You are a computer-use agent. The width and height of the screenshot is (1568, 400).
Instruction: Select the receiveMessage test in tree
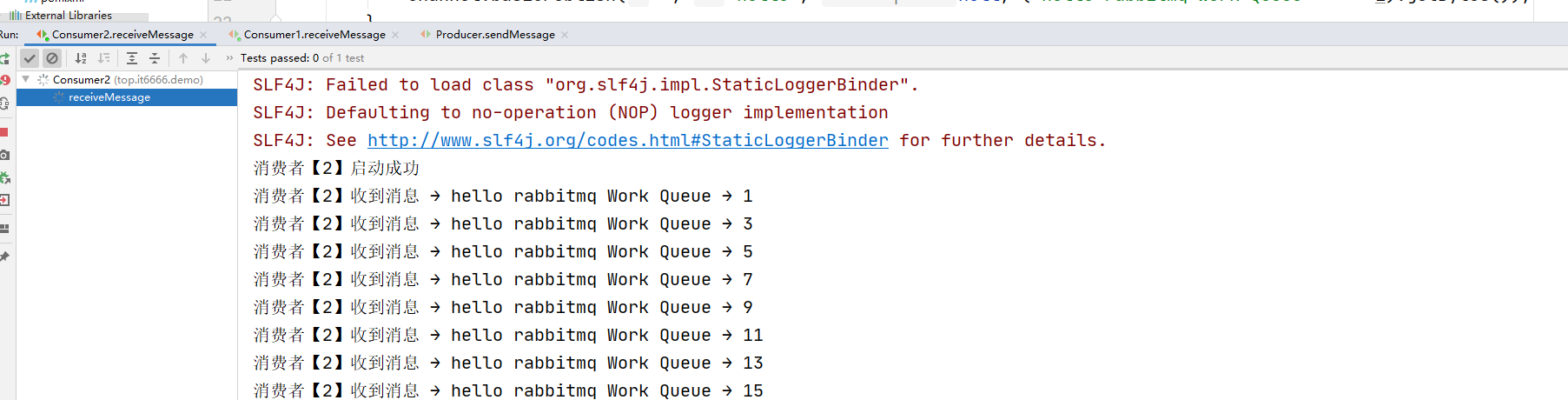click(x=127, y=97)
